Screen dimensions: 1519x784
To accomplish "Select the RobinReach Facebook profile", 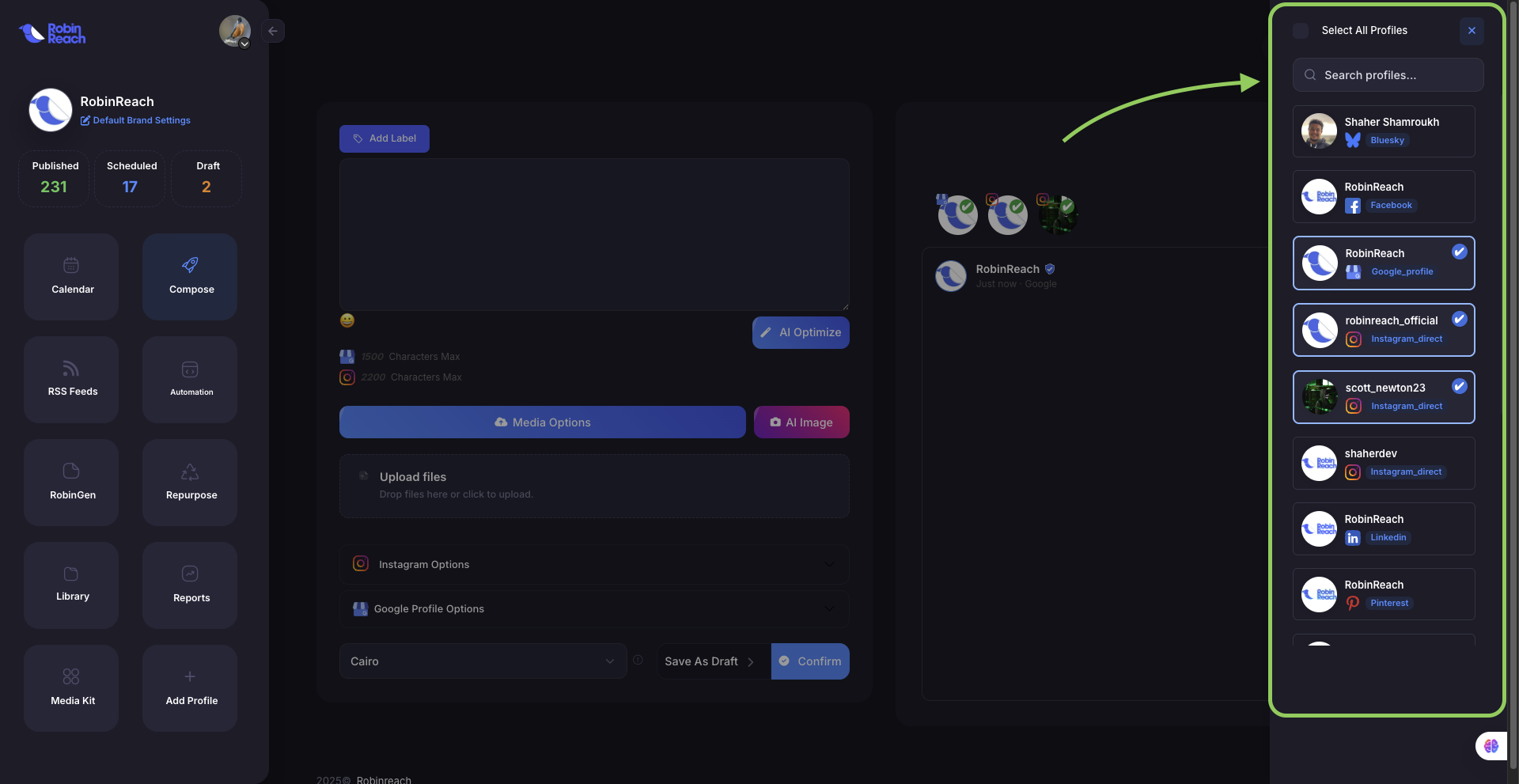I will [x=1384, y=196].
